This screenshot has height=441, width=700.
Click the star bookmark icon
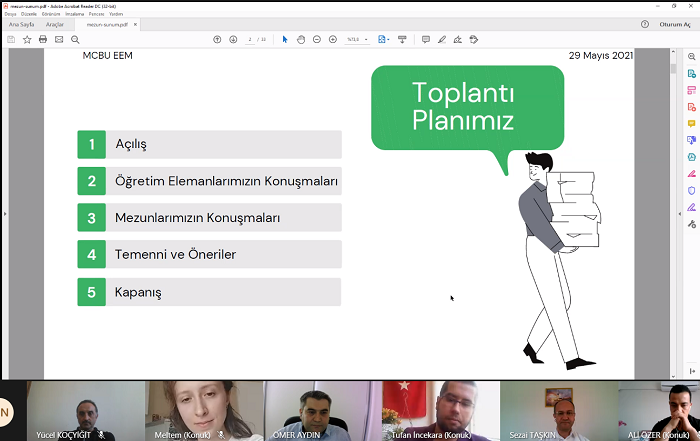coord(27,39)
